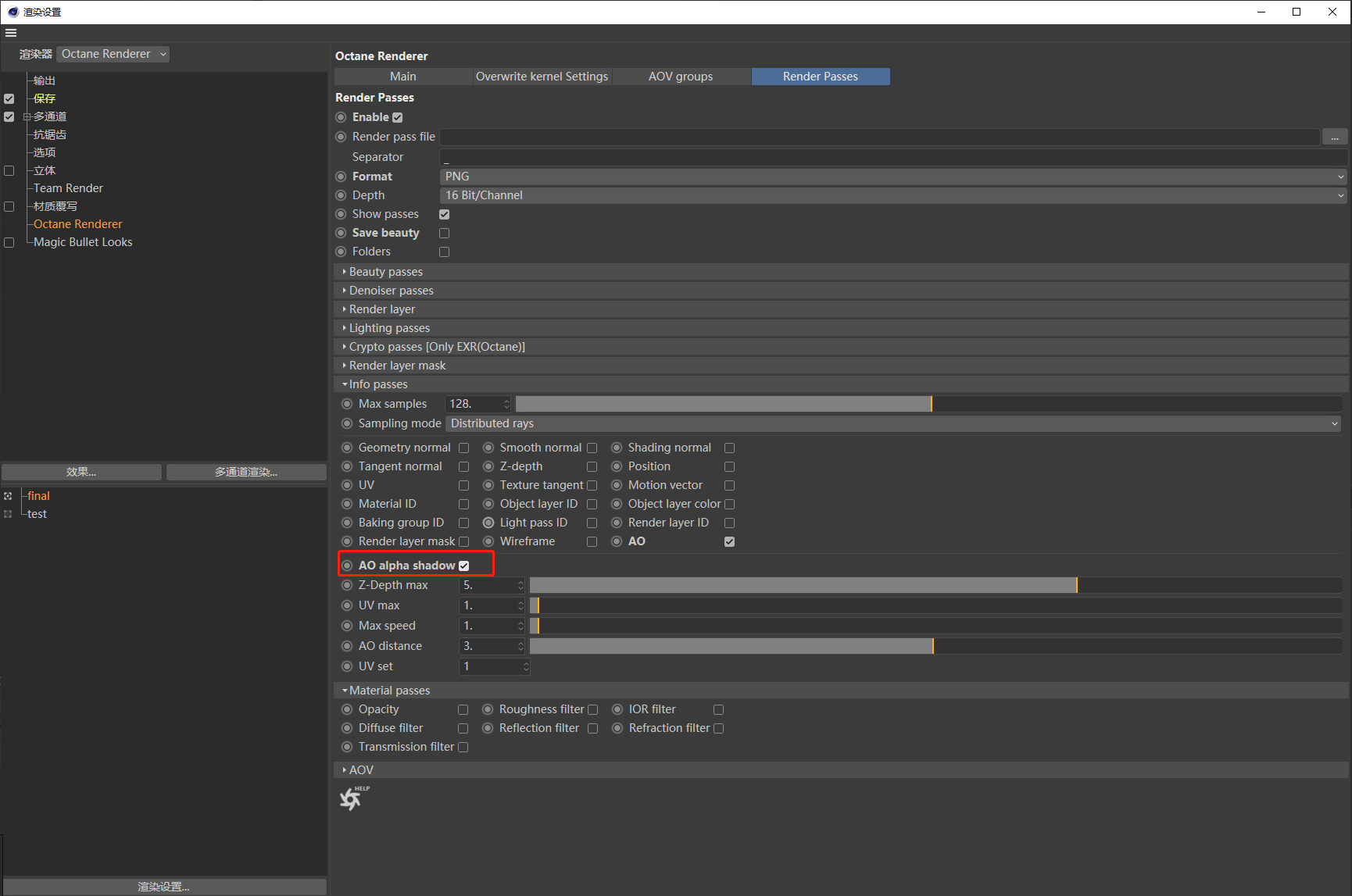Open the Depth dropdown showing 16 Bit/Channel
Image resolution: width=1352 pixels, height=896 pixels.
[x=893, y=195]
